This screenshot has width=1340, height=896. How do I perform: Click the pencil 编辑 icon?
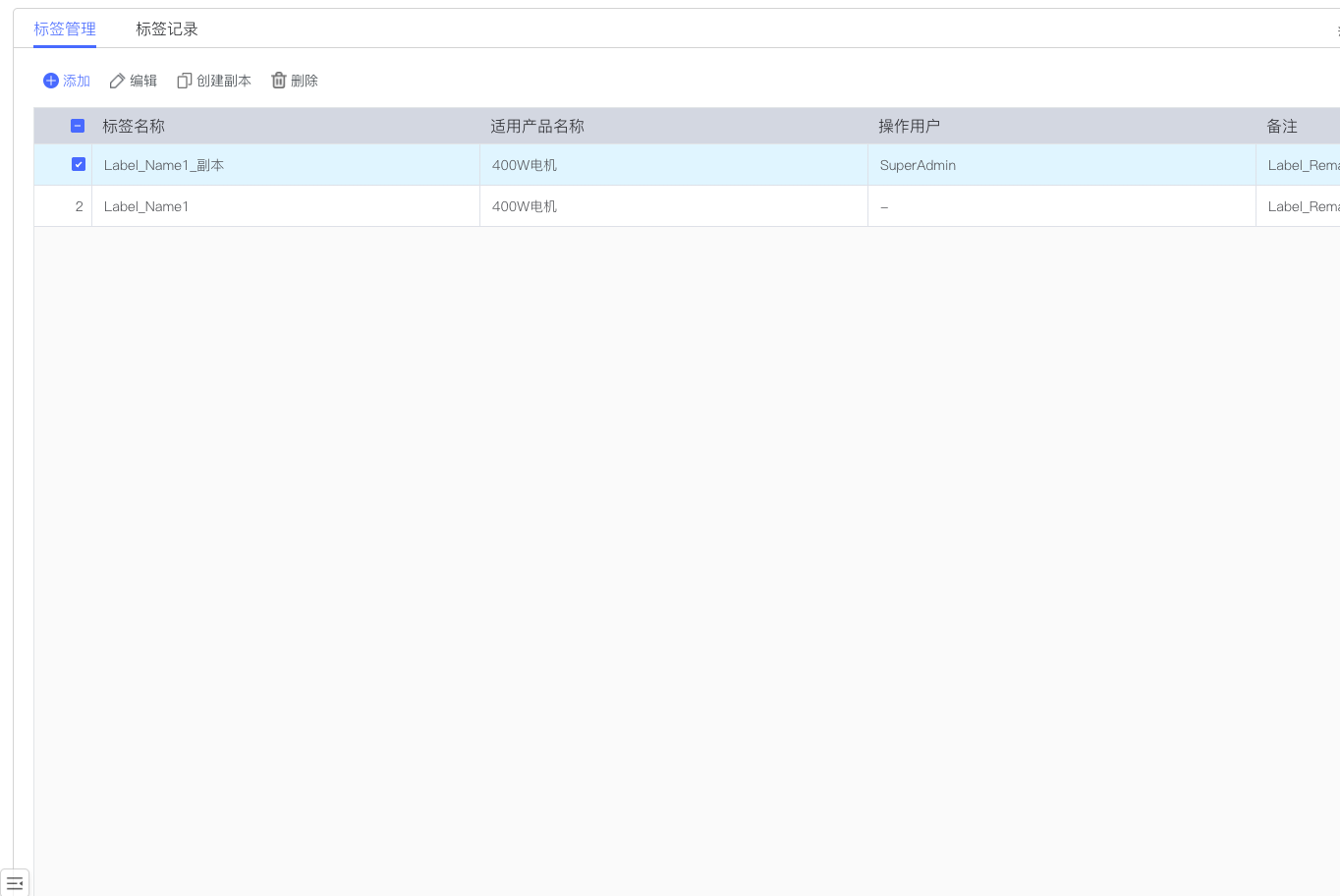pos(117,81)
